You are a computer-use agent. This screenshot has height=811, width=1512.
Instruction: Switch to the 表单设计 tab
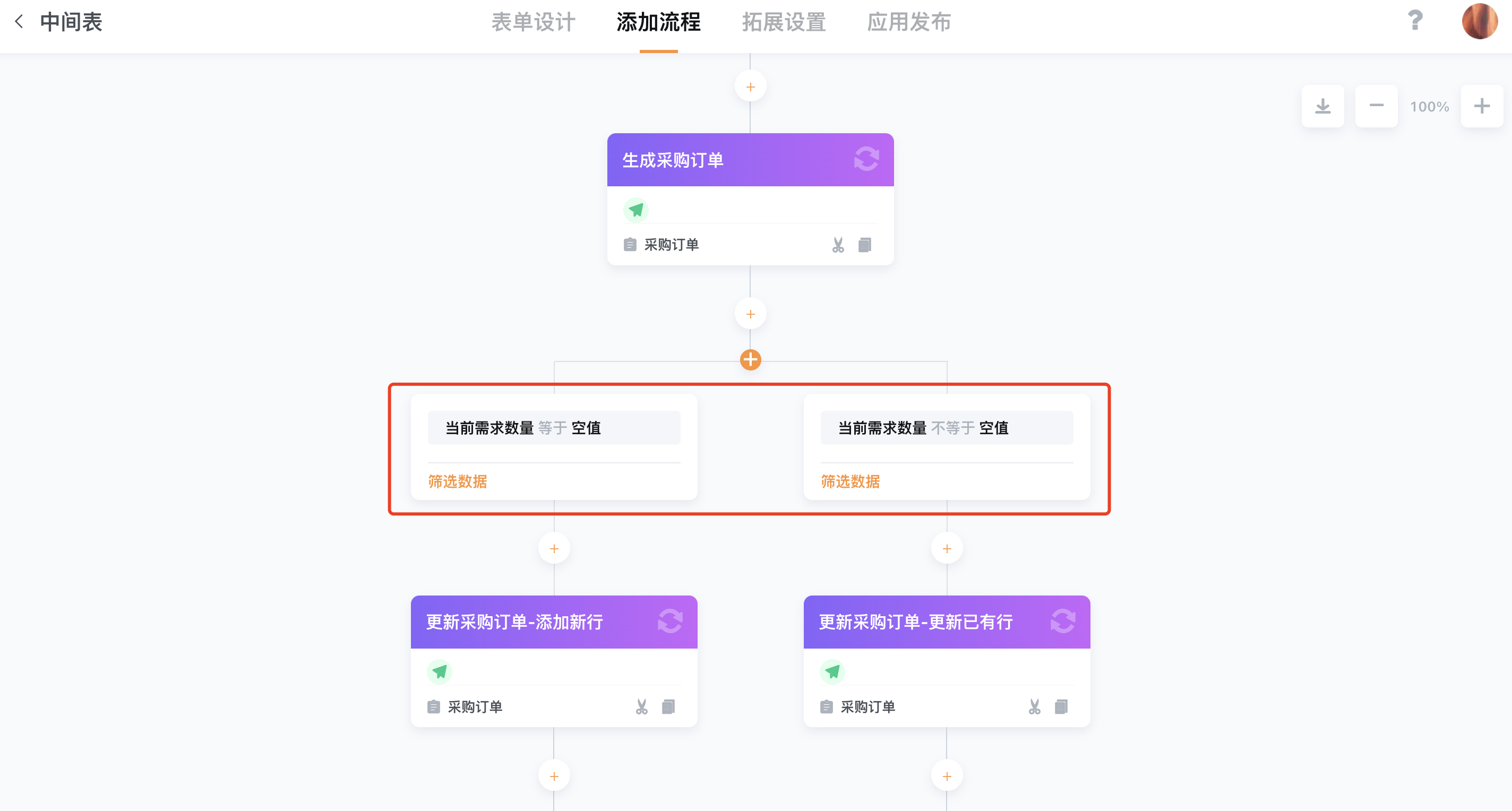[533, 22]
